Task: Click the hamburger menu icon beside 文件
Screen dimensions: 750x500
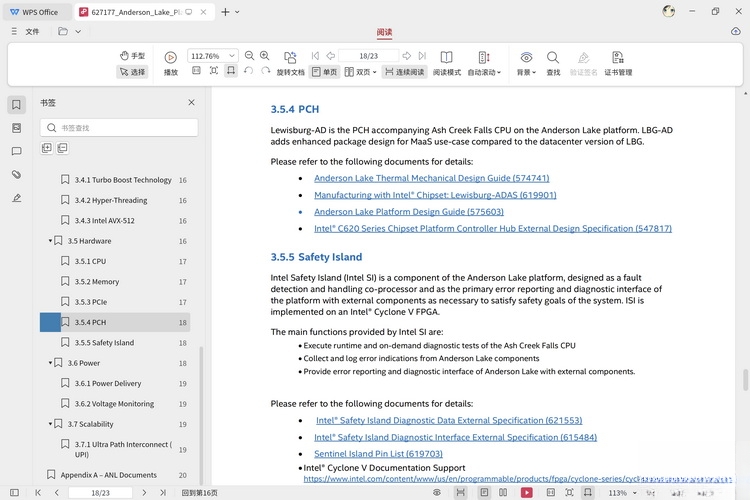Action: tap(14, 32)
